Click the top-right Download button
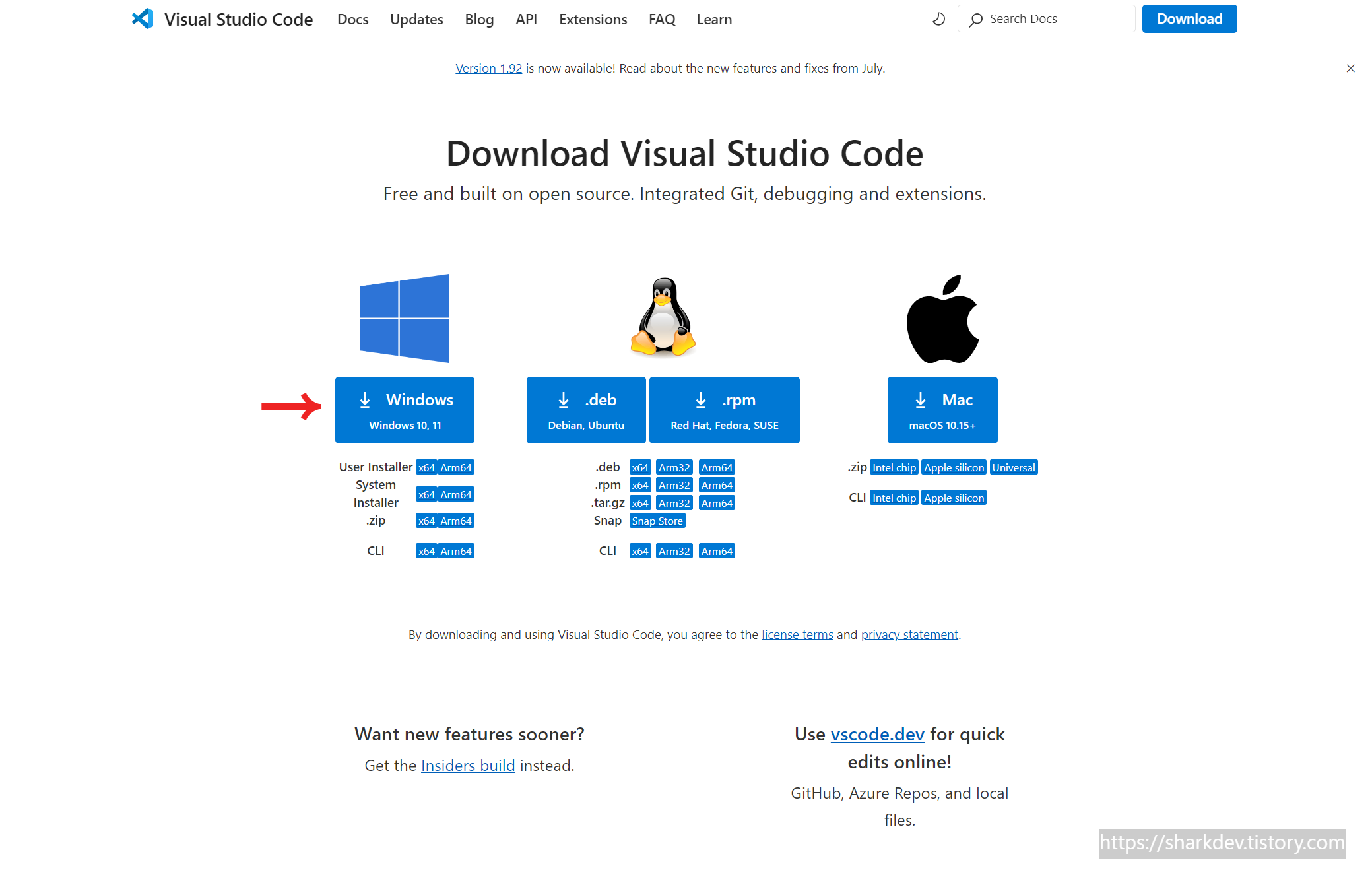1372x885 pixels. point(1189,19)
